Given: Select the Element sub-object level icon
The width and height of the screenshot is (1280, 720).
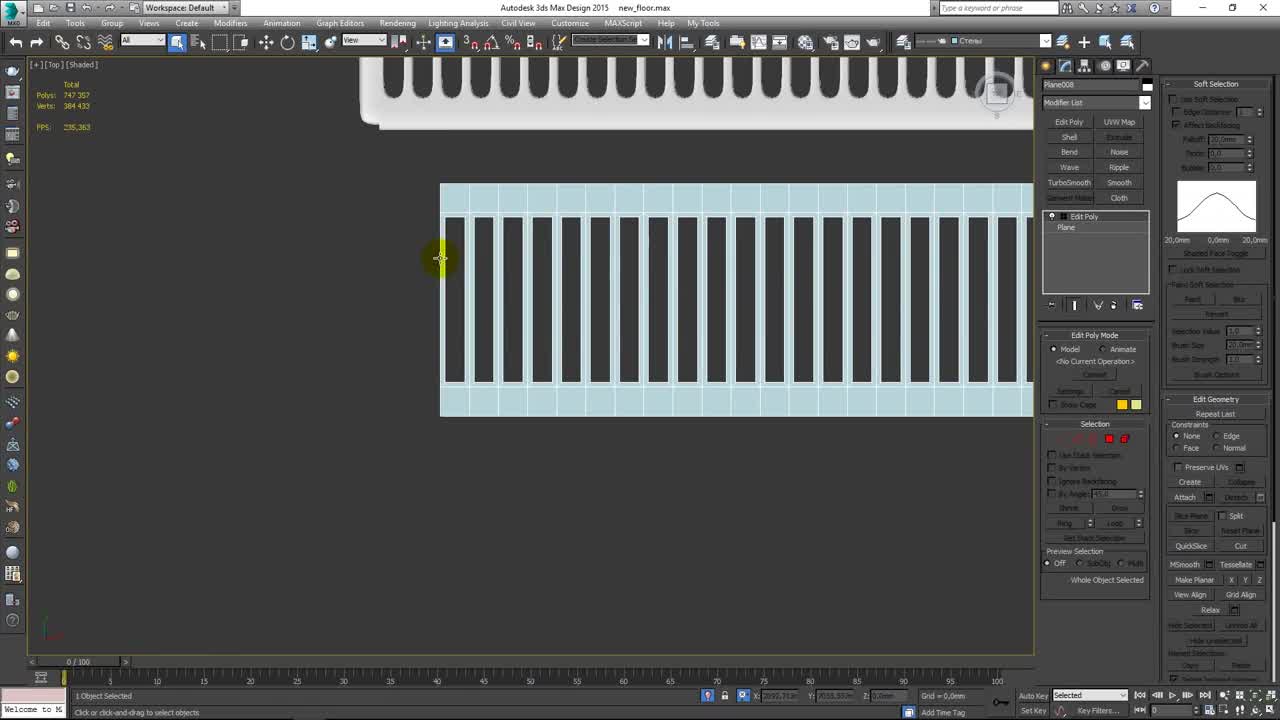Looking at the screenshot, I should [x=1124, y=439].
